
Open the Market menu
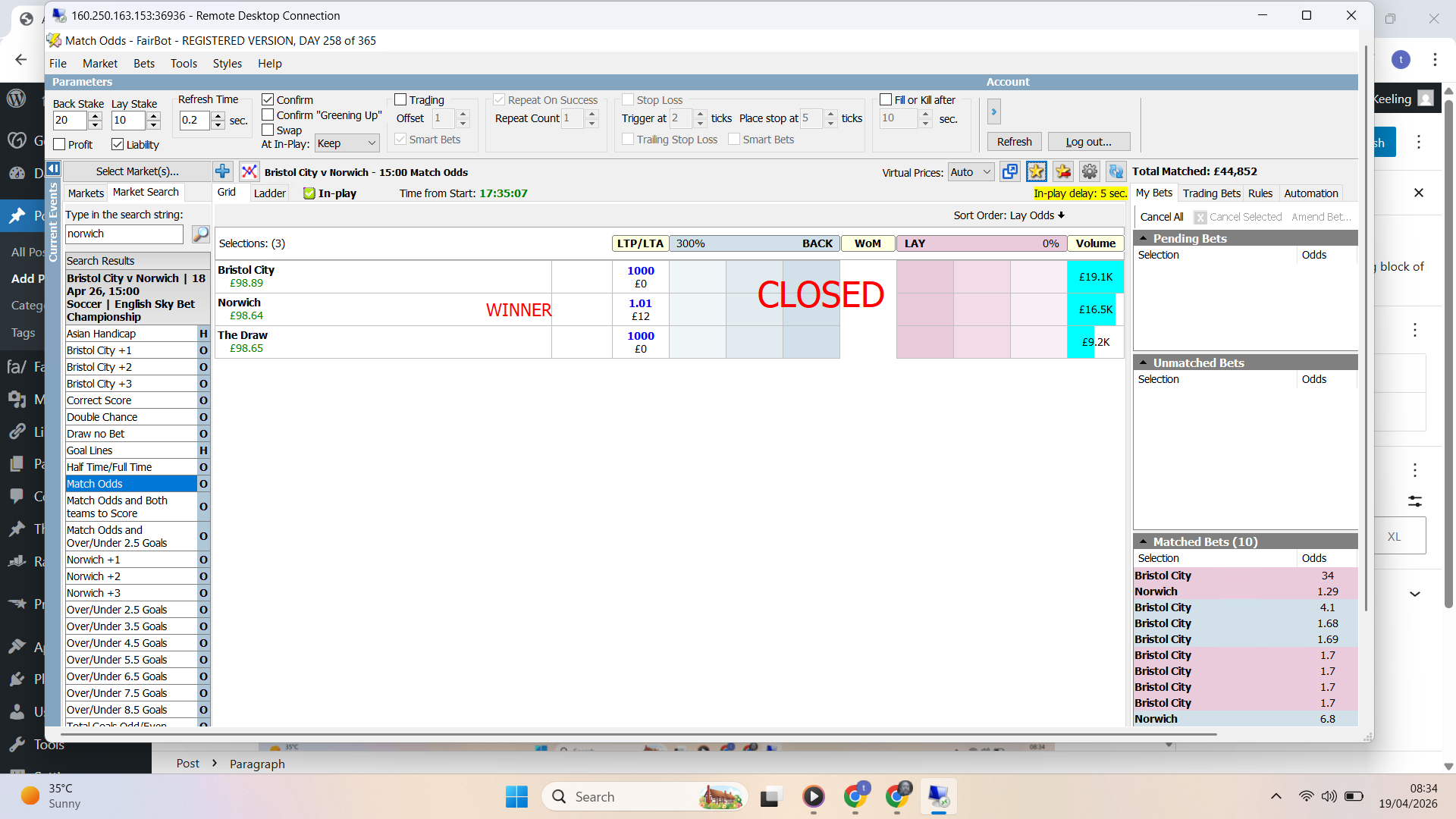(99, 64)
